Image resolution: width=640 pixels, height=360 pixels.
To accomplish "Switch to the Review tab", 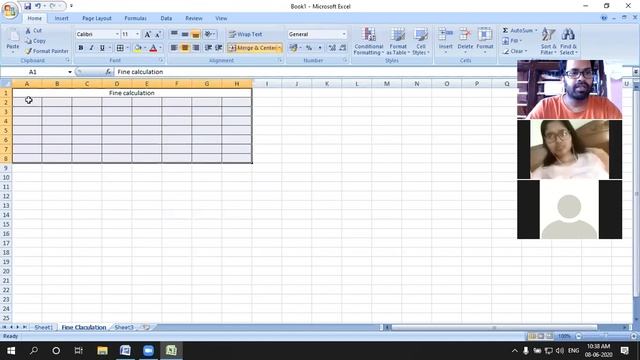I will pyautogui.click(x=194, y=18).
